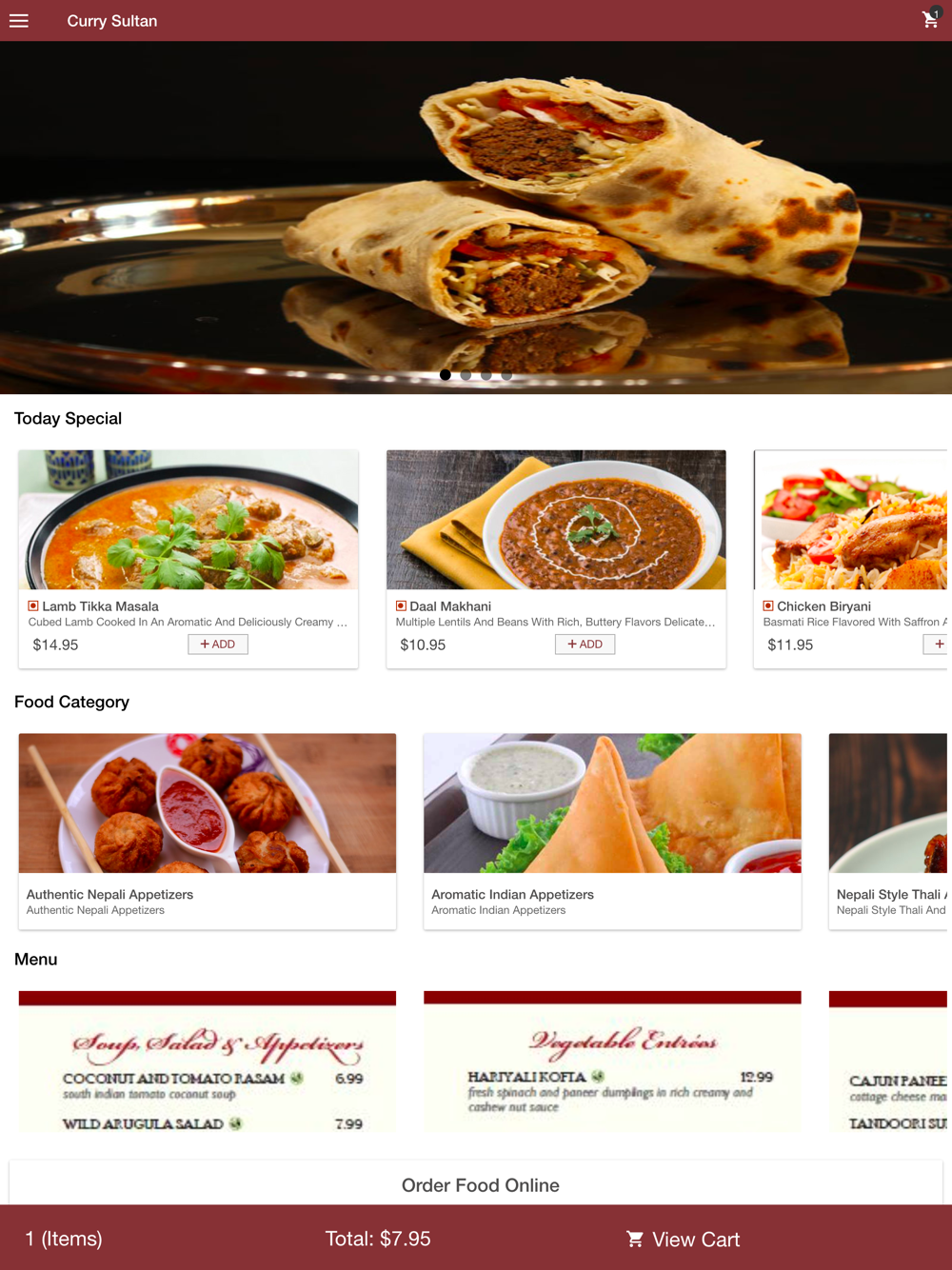Open the cart icon in header
The image size is (952, 1270).
[x=931, y=19]
